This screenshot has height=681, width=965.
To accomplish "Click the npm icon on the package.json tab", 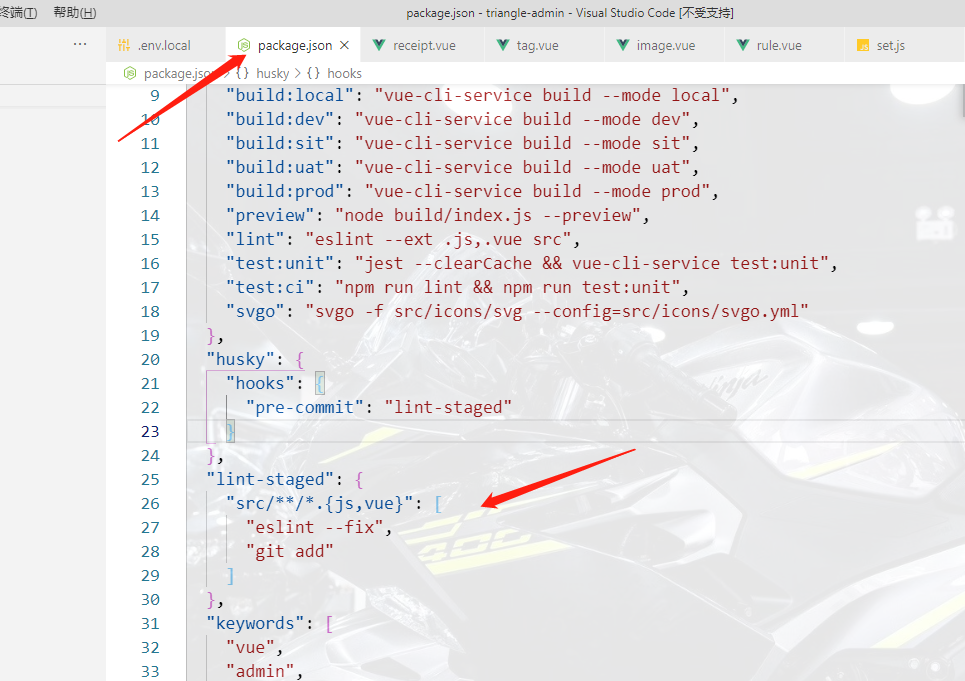I will tap(243, 44).
